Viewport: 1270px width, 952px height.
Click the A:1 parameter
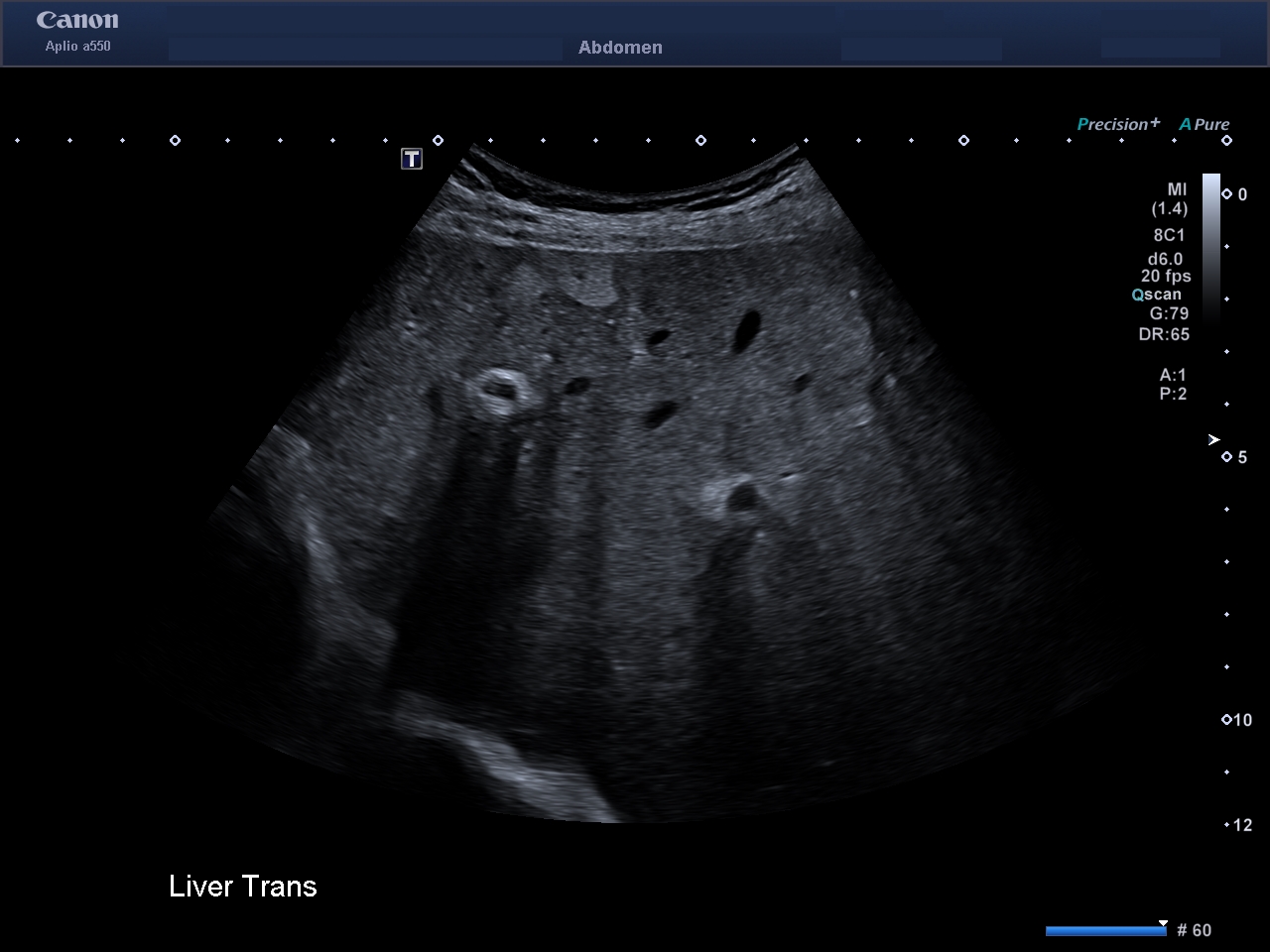1173,375
